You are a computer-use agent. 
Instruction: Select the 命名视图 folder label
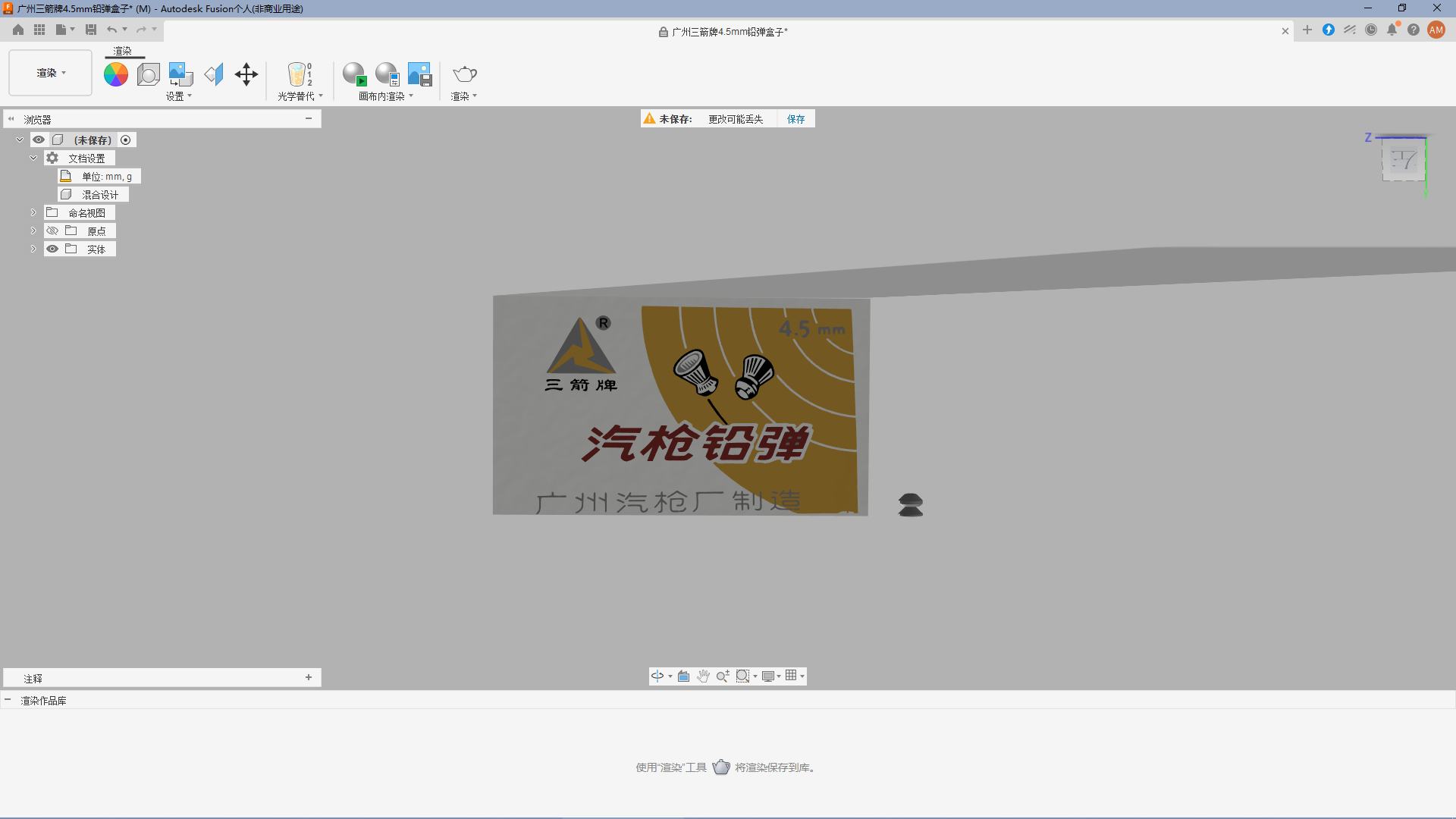coord(87,213)
